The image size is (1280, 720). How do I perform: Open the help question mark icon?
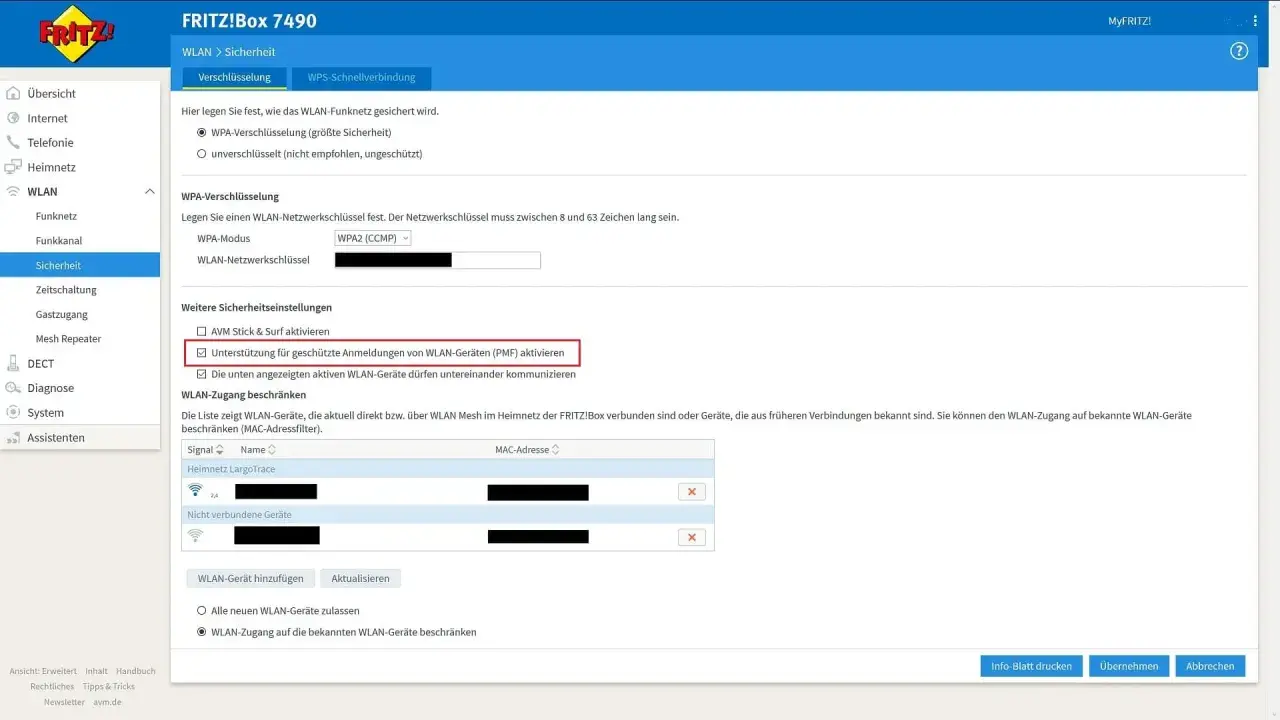pos(1239,51)
